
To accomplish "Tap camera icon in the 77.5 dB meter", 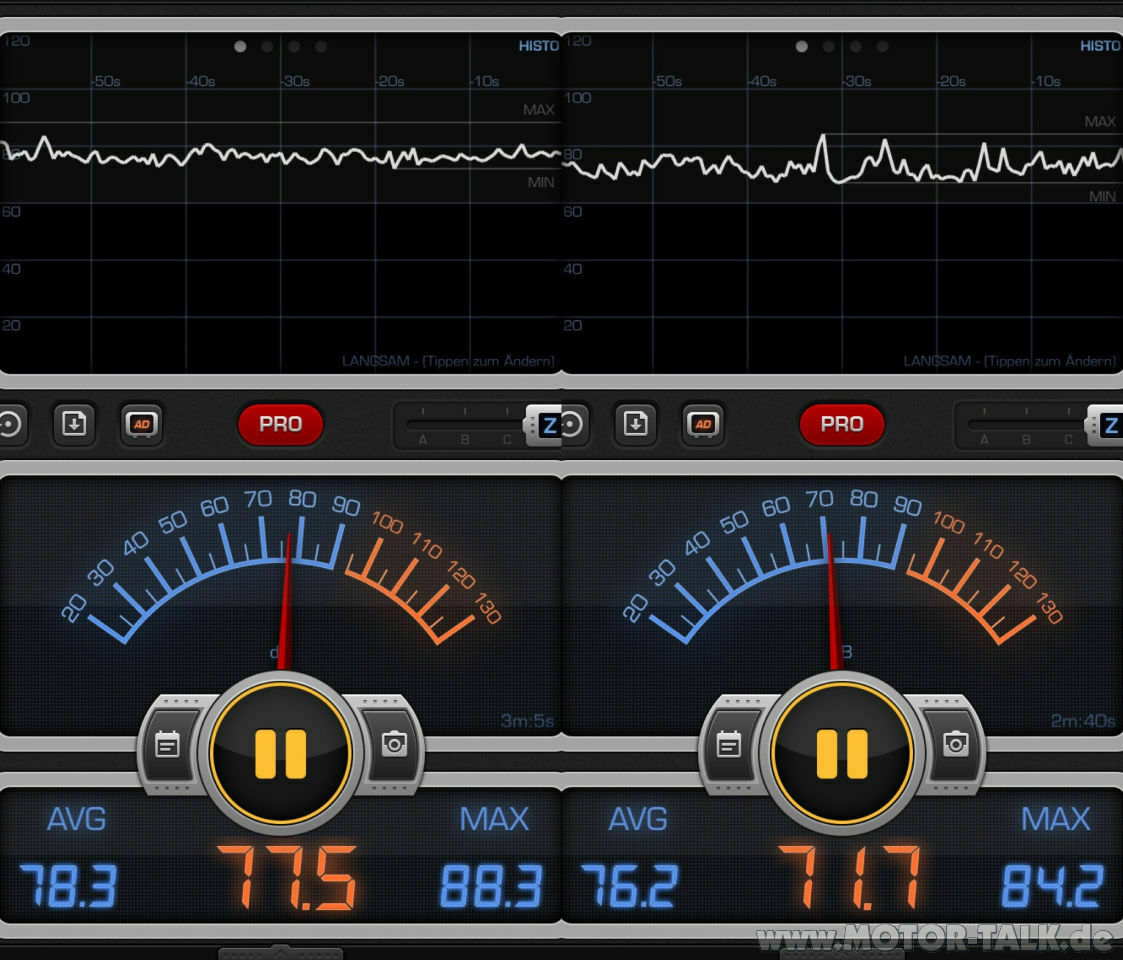I will tap(394, 744).
